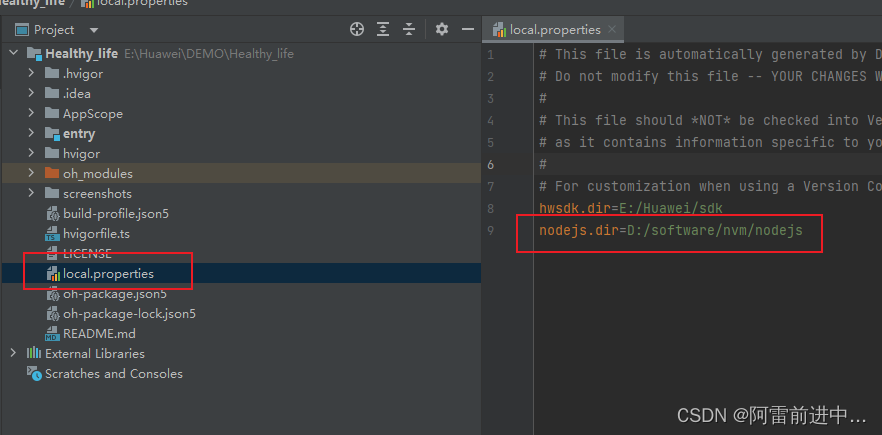Click the oh-package-lock.json5 file icon
The image size is (882, 435).
[x=52, y=313]
